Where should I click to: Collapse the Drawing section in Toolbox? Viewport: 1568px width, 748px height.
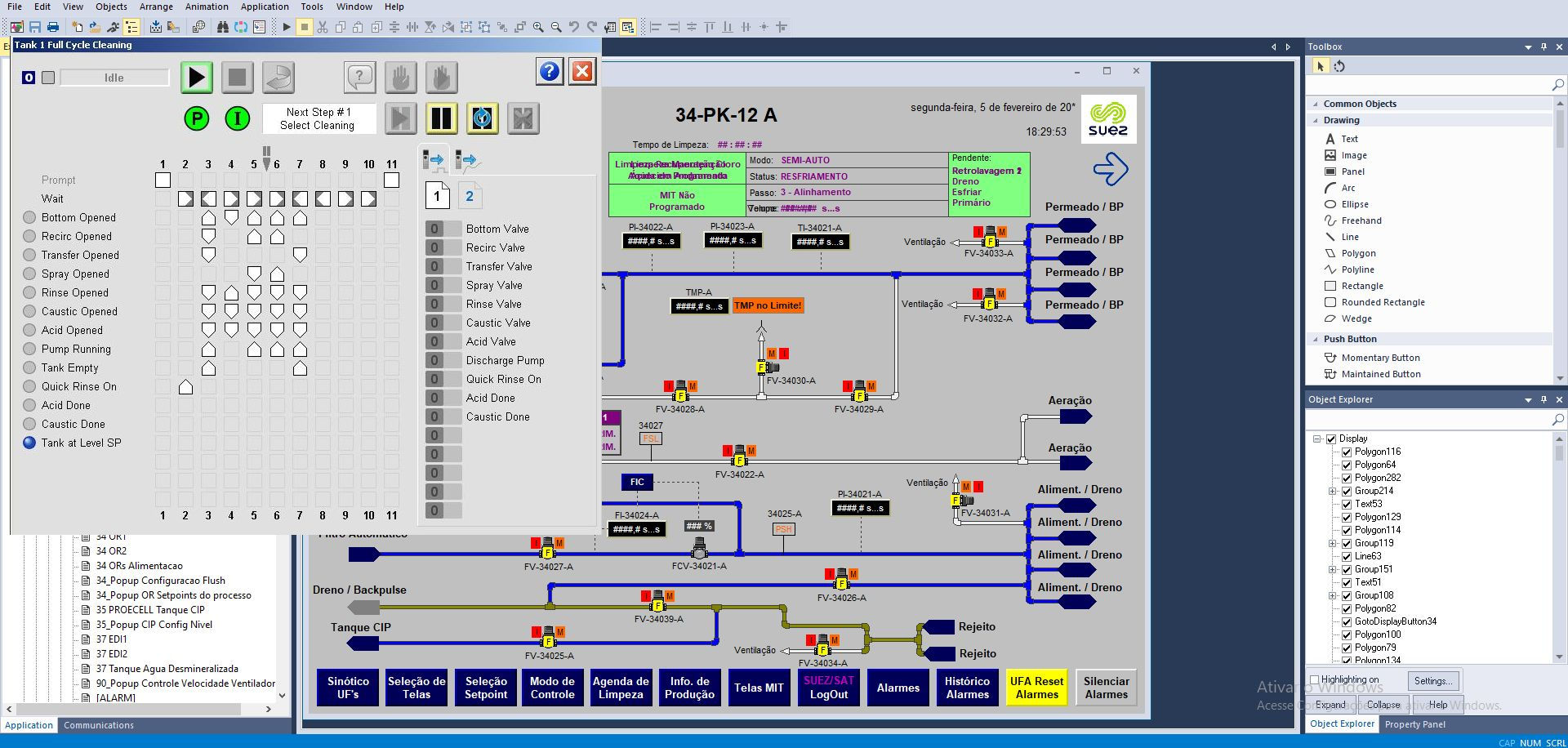coord(1316,120)
